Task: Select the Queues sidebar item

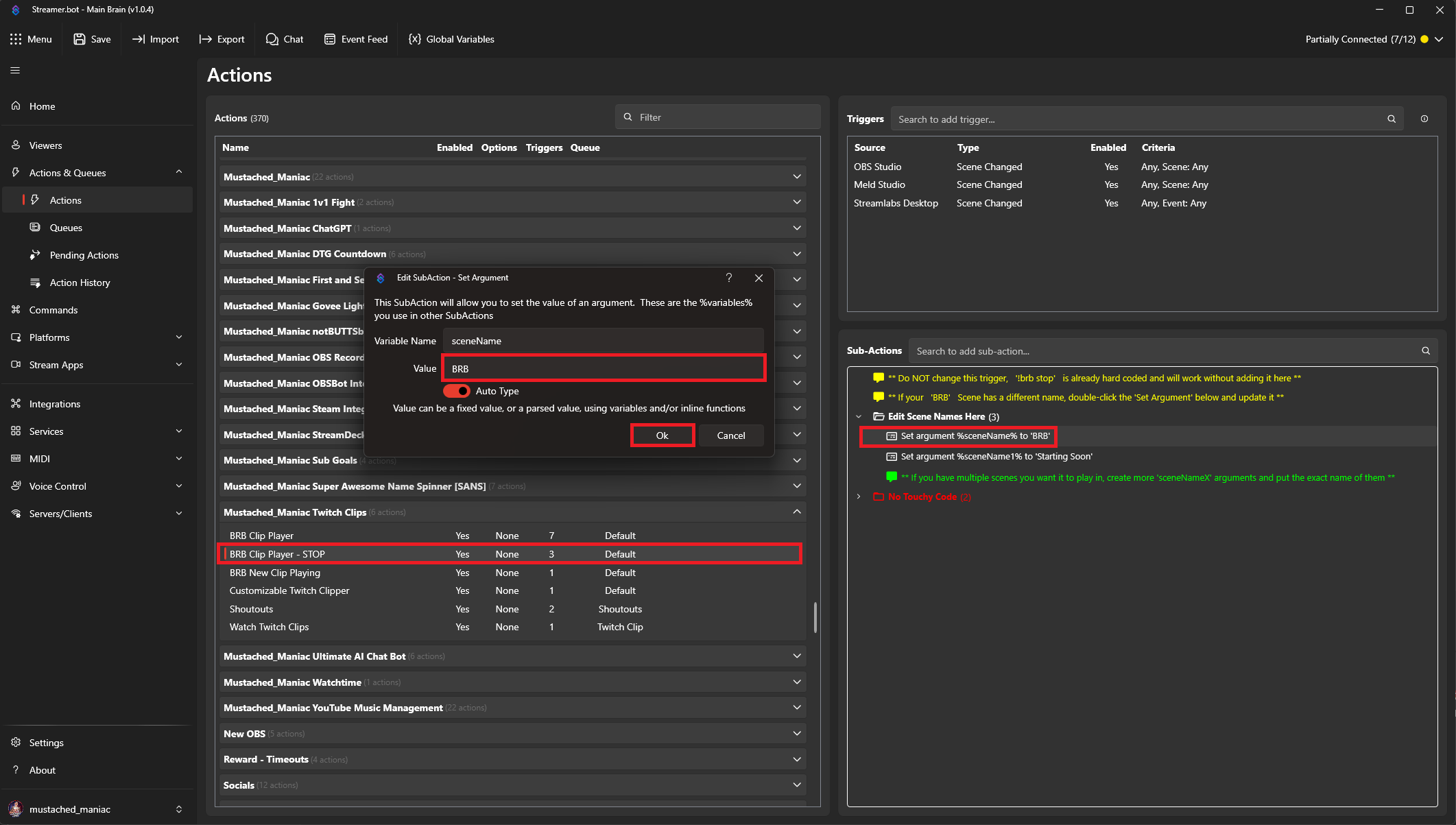Action: click(x=66, y=228)
